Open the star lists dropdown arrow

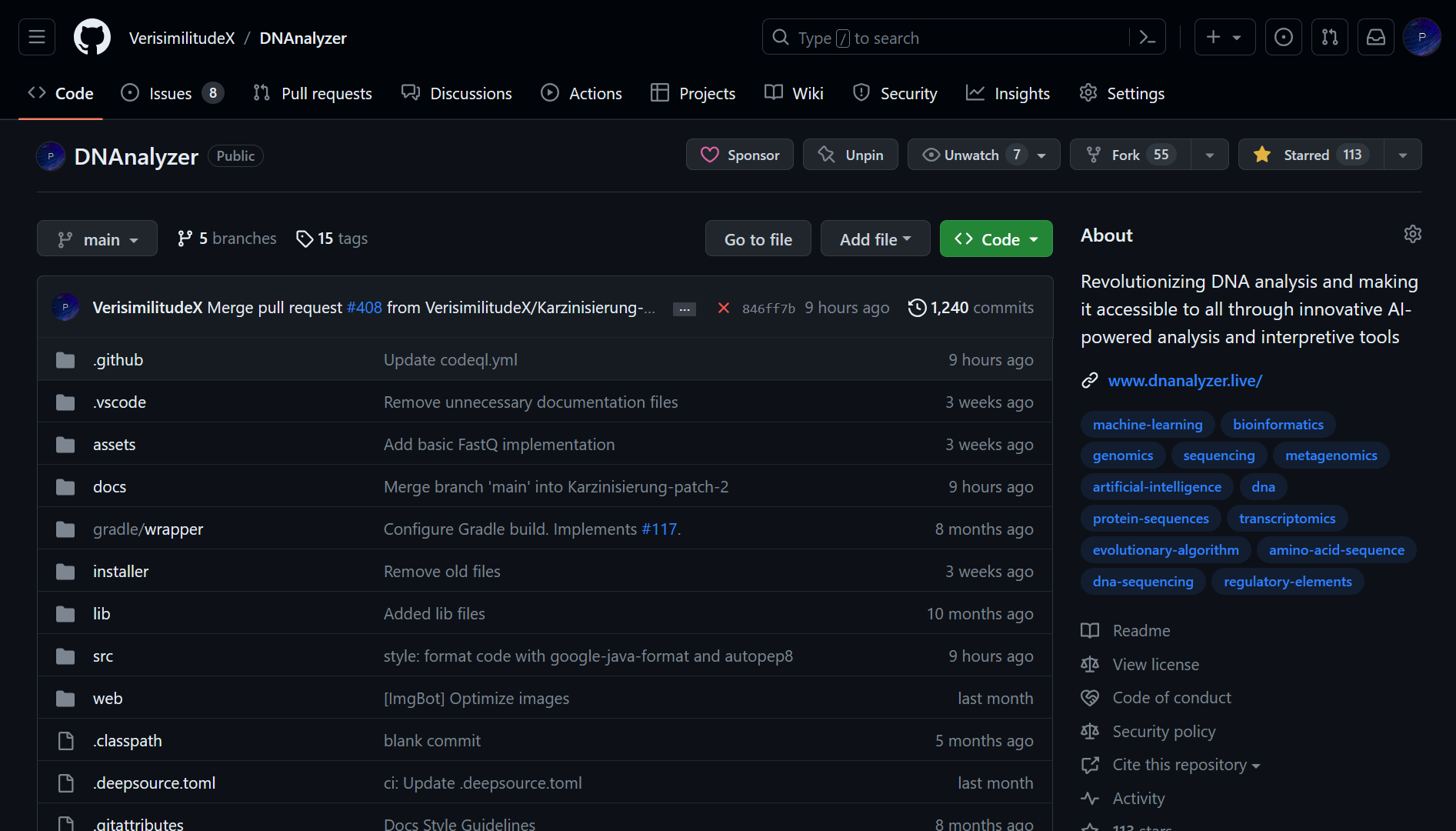[x=1403, y=155]
